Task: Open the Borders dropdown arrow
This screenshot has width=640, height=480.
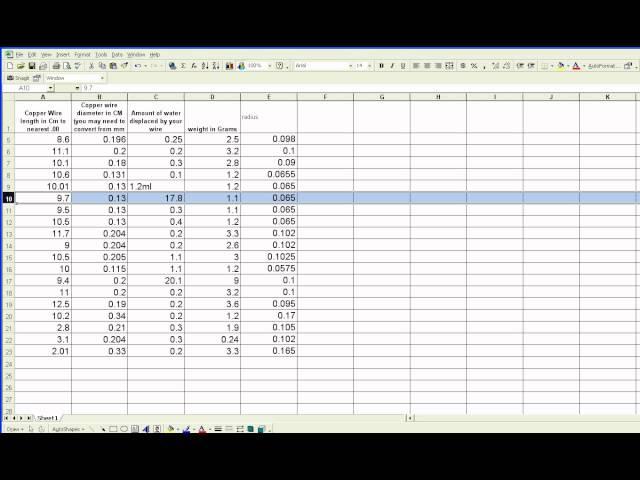Action: [552, 66]
